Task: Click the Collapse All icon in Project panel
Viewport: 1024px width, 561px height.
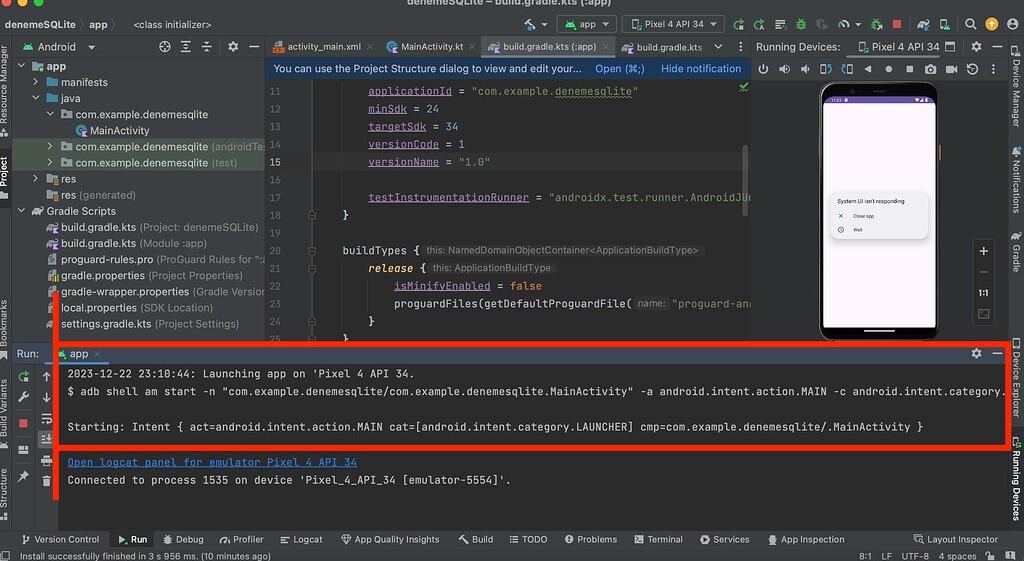Action: (206, 46)
